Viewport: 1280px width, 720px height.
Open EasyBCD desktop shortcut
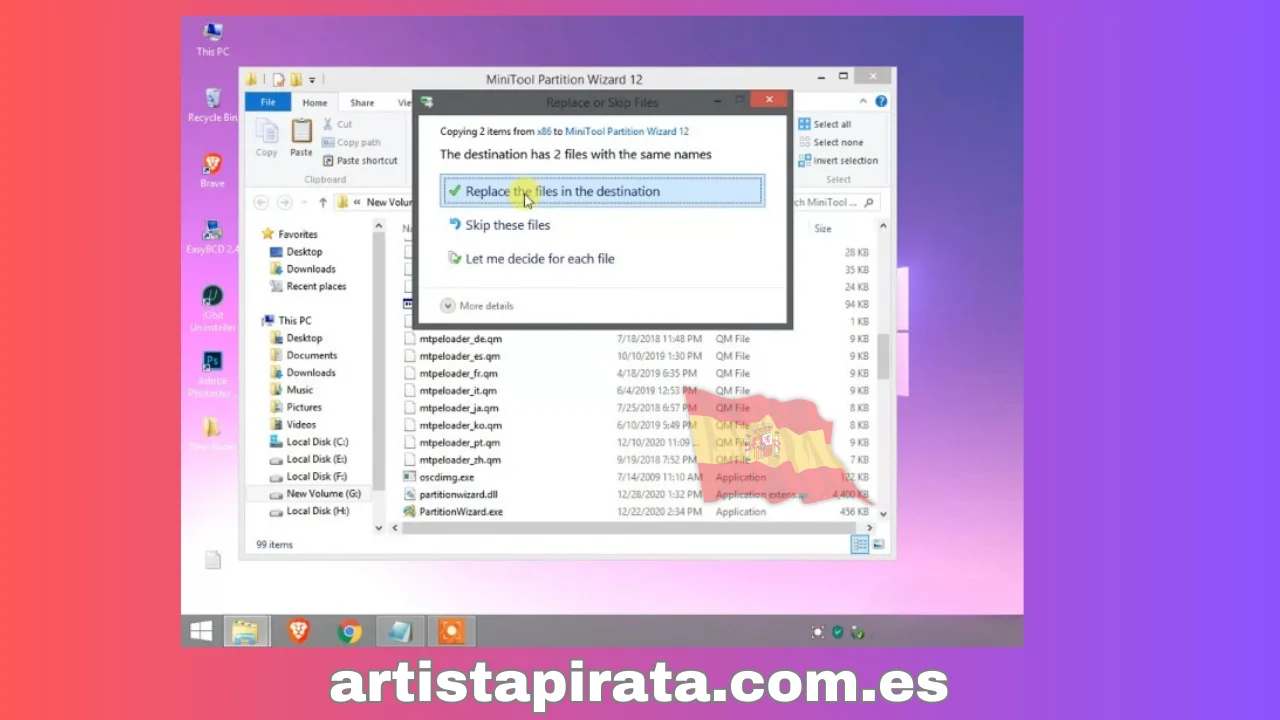[x=212, y=237]
